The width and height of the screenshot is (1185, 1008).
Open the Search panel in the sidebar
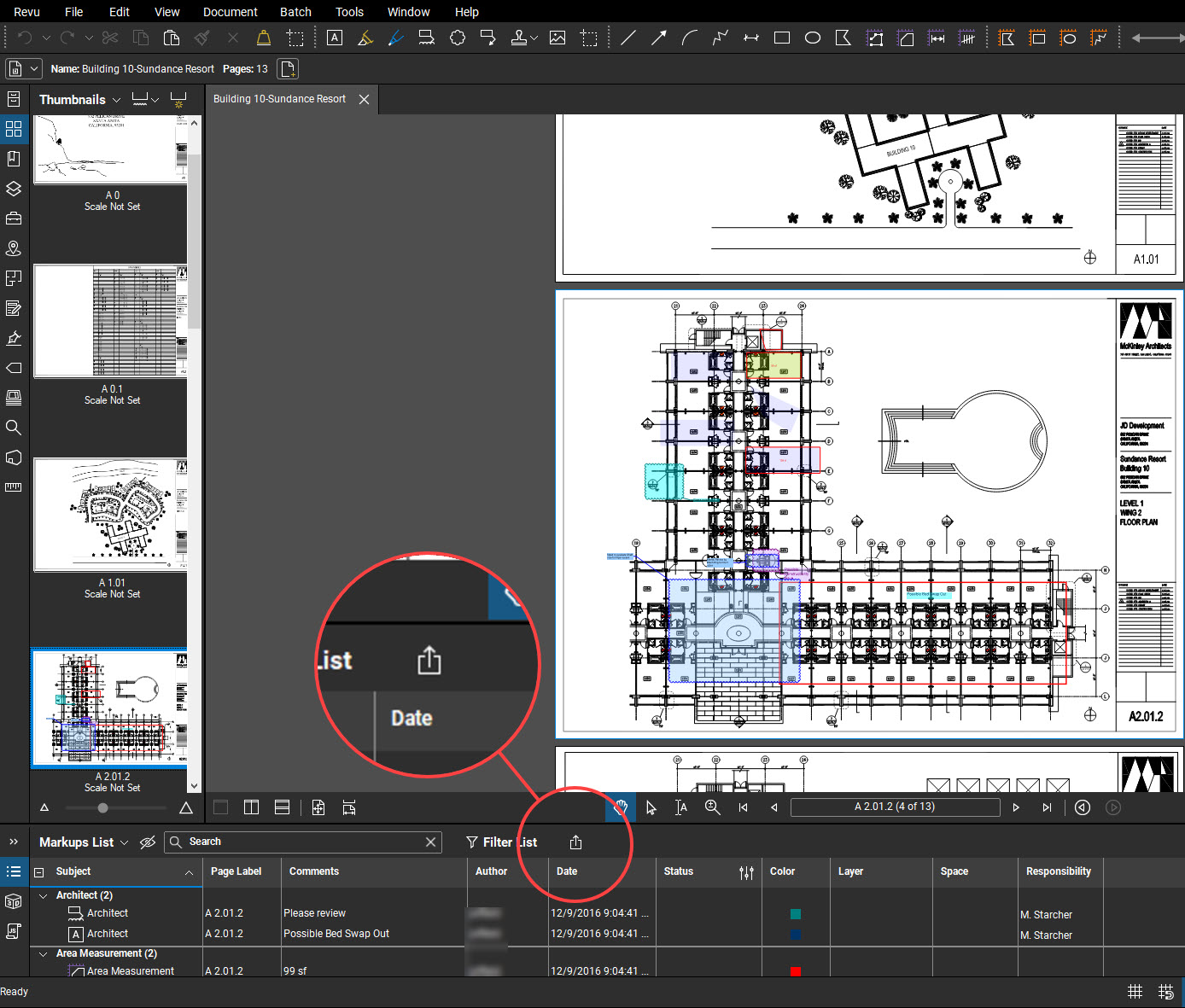(14, 428)
